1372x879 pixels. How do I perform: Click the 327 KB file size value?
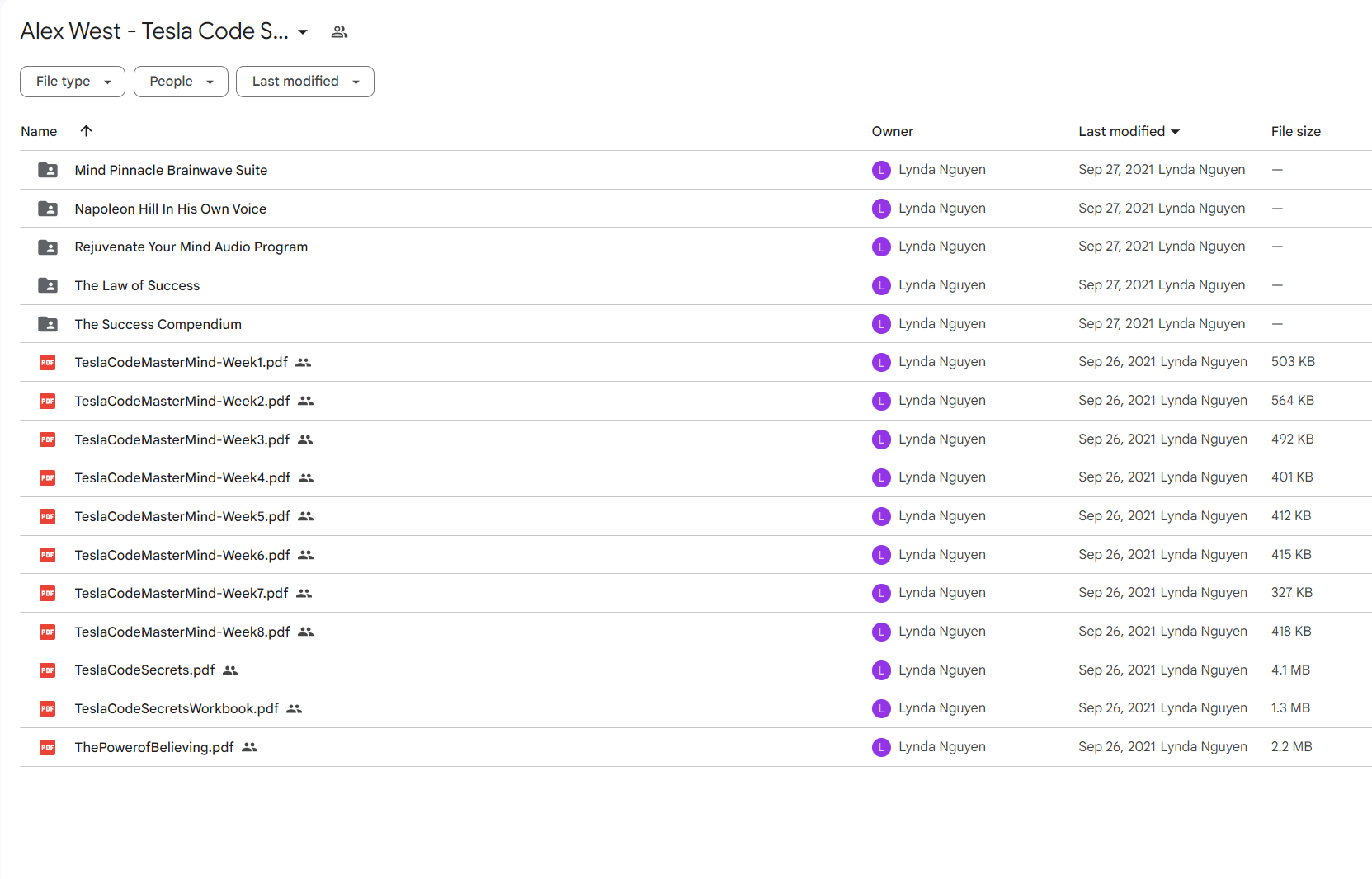pyautogui.click(x=1291, y=593)
